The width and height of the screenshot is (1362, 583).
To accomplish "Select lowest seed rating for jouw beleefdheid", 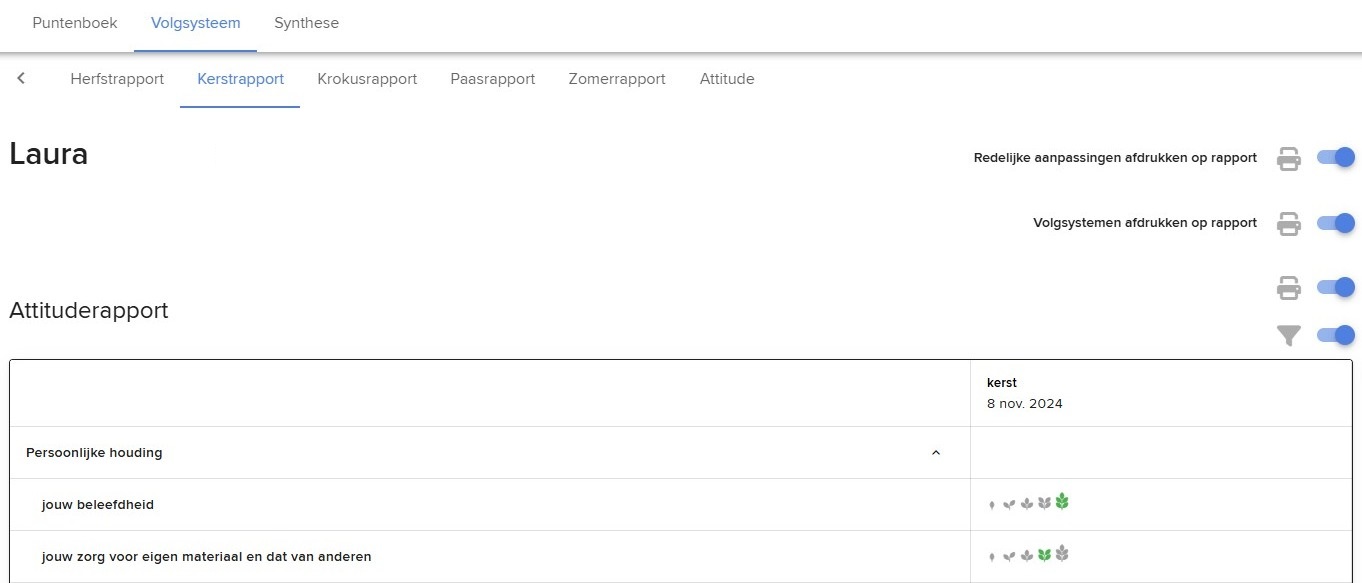I will click(x=992, y=505).
